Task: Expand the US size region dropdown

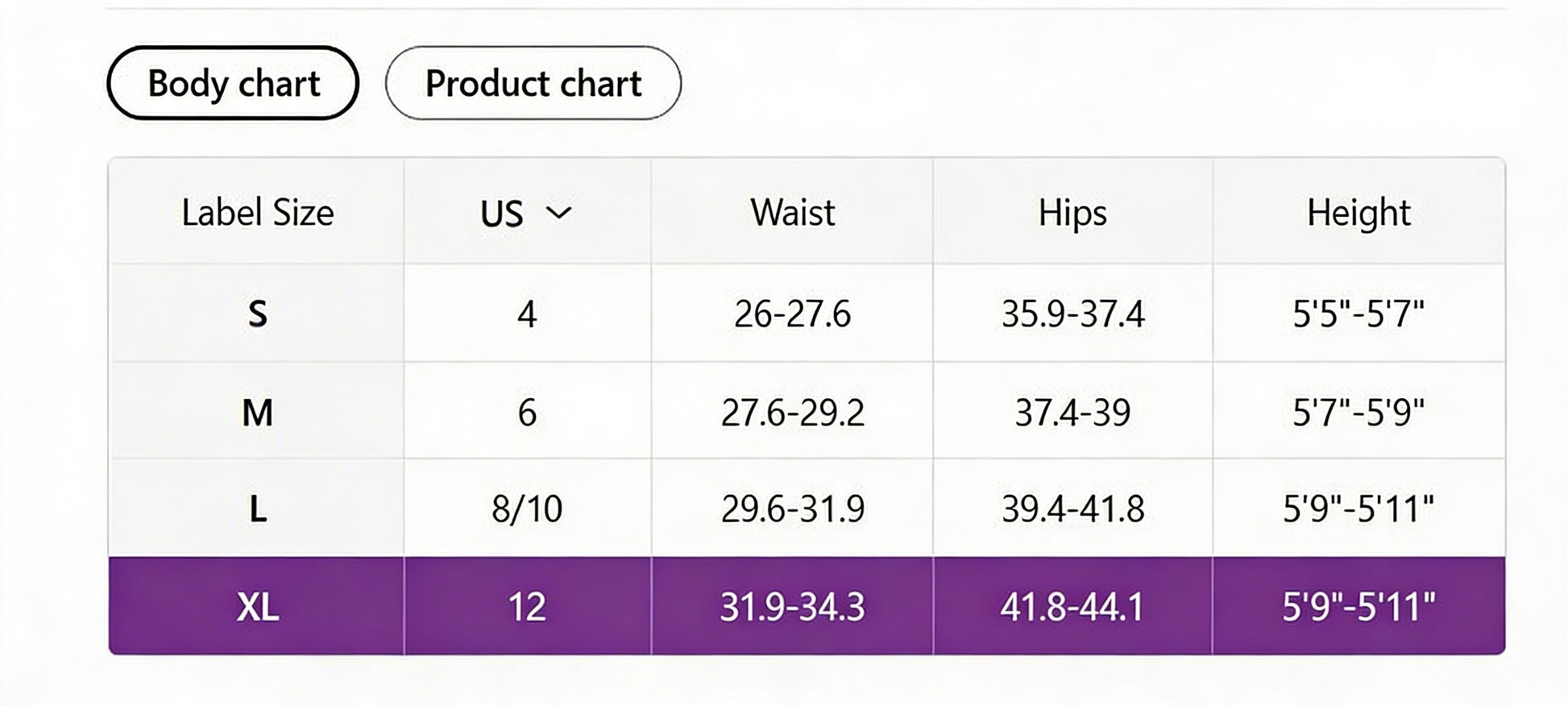Action: [x=525, y=213]
